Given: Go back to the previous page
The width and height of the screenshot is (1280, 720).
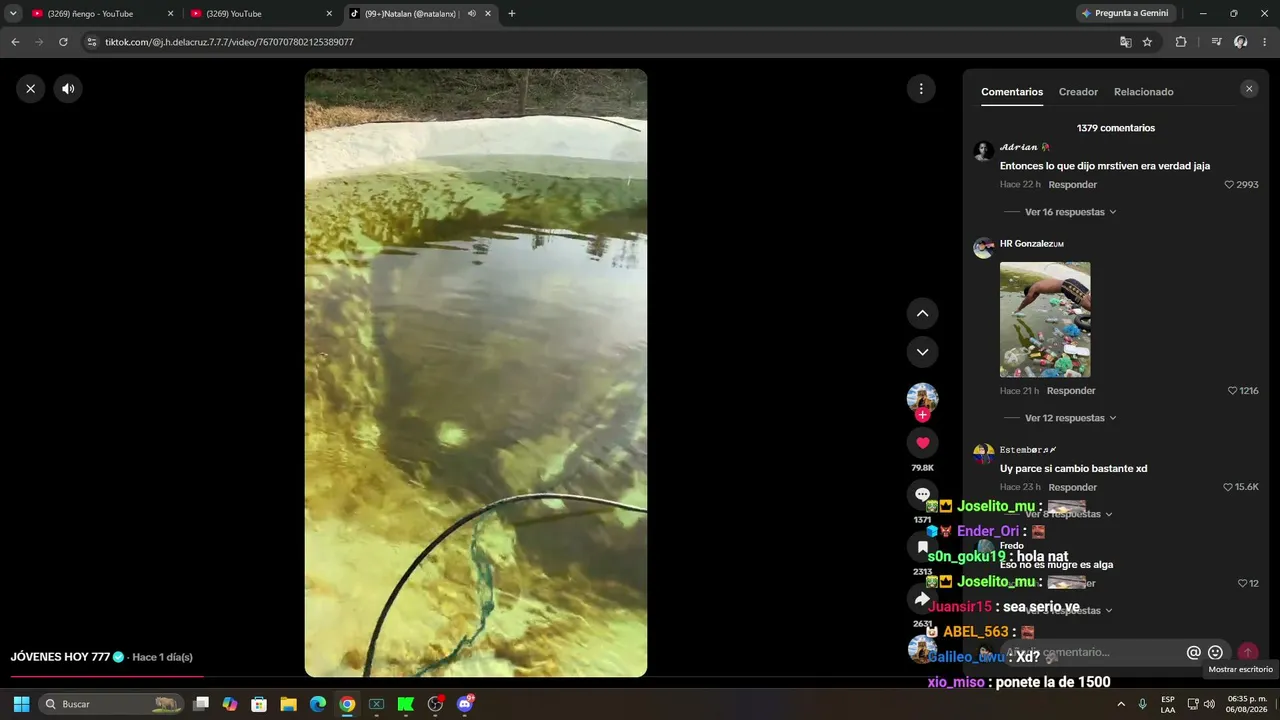Looking at the screenshot, I should (x=15, y=42).
